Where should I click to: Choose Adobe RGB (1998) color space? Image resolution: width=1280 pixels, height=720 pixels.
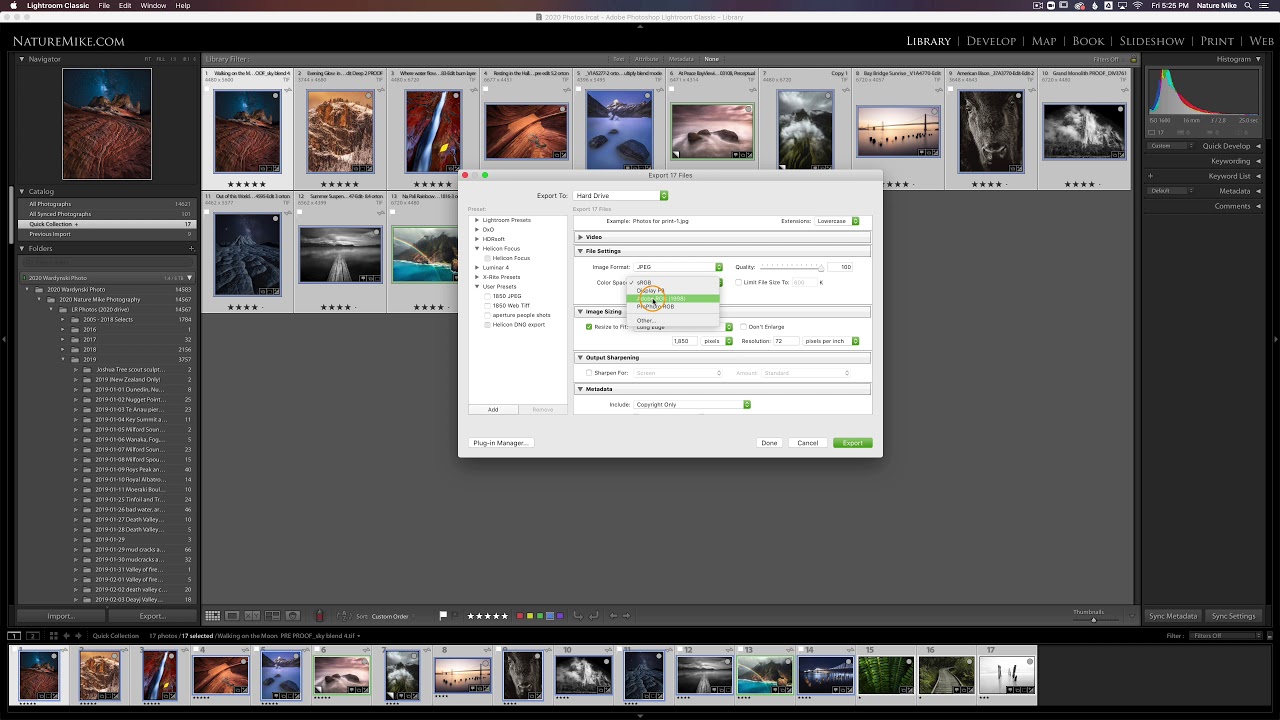pos(675,298)
